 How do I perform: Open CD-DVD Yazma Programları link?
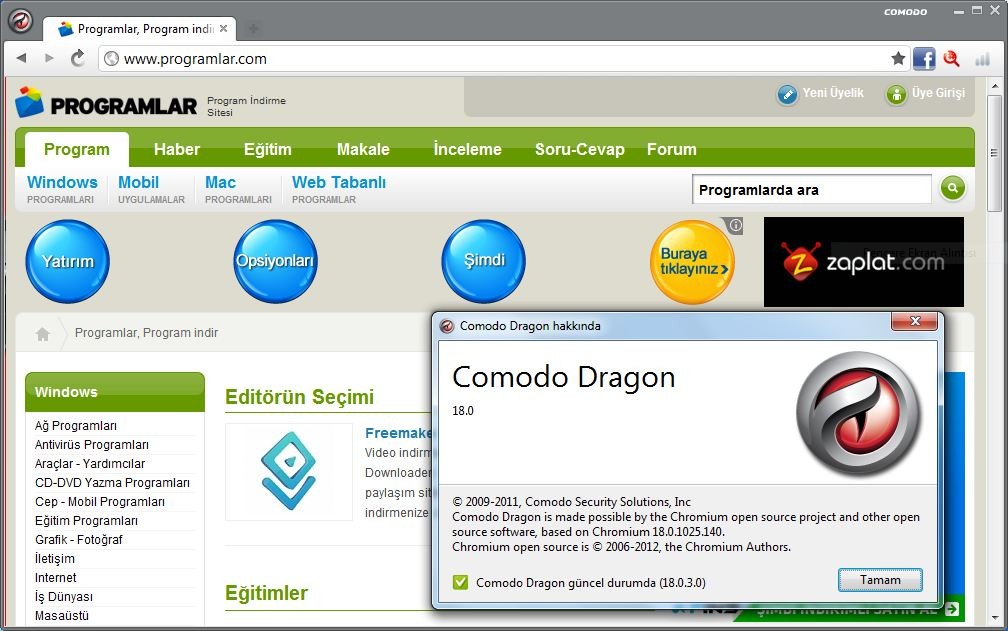coord(112,483)
